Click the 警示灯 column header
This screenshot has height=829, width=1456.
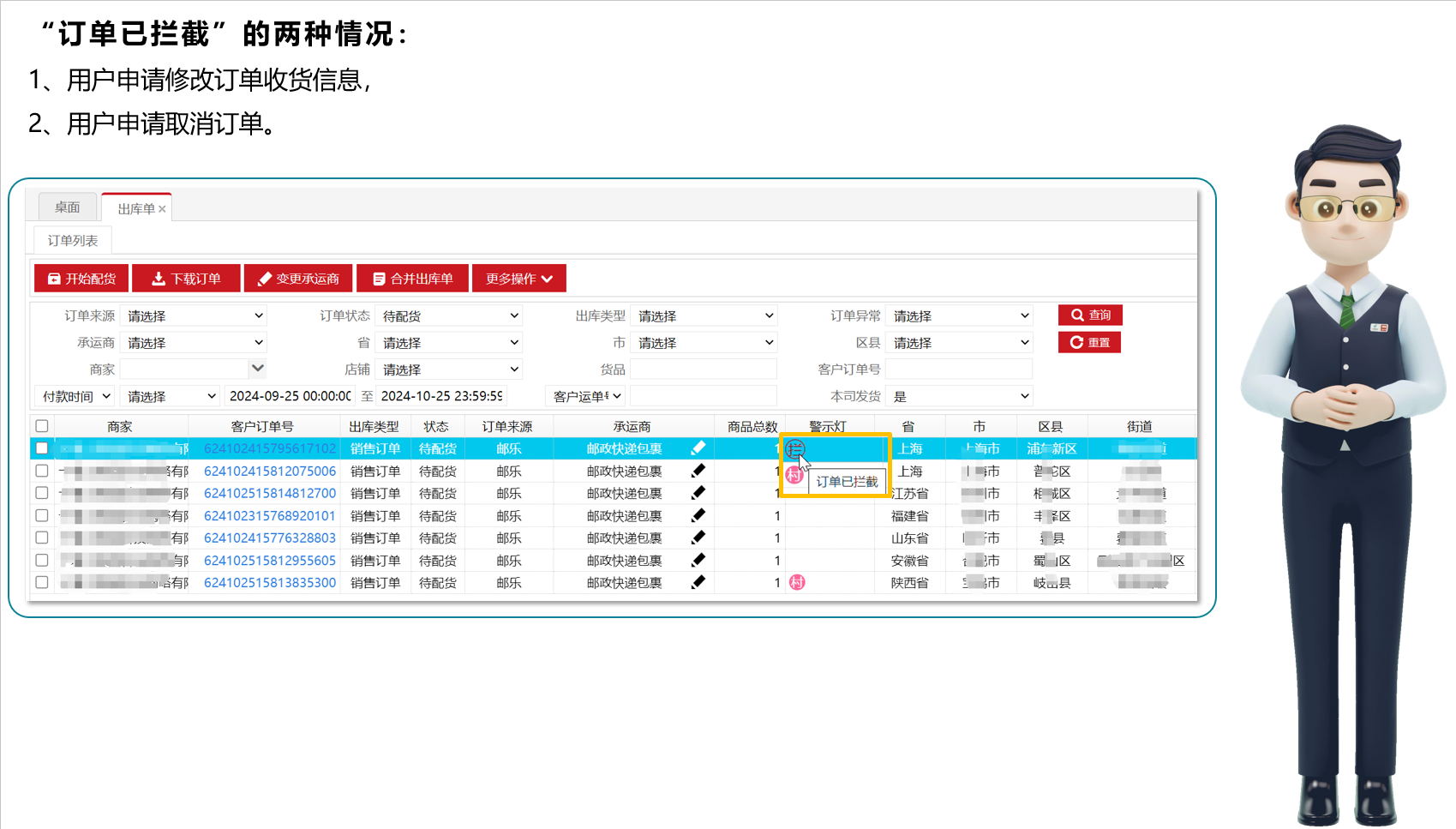[x=828, y=426]
